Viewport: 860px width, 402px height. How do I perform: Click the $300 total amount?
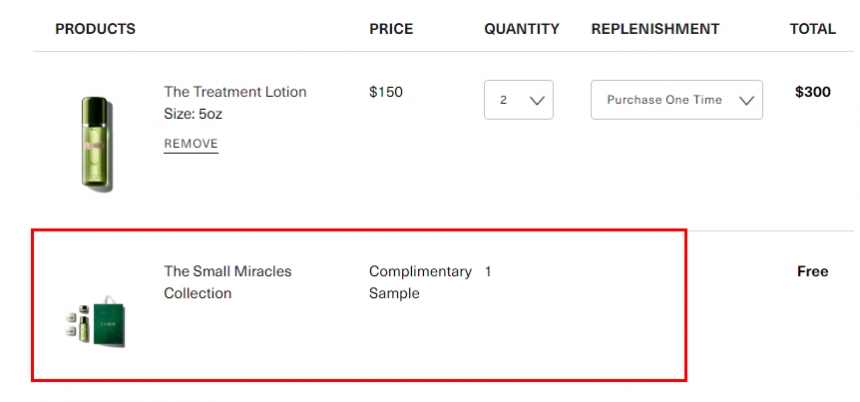point(812,92)
